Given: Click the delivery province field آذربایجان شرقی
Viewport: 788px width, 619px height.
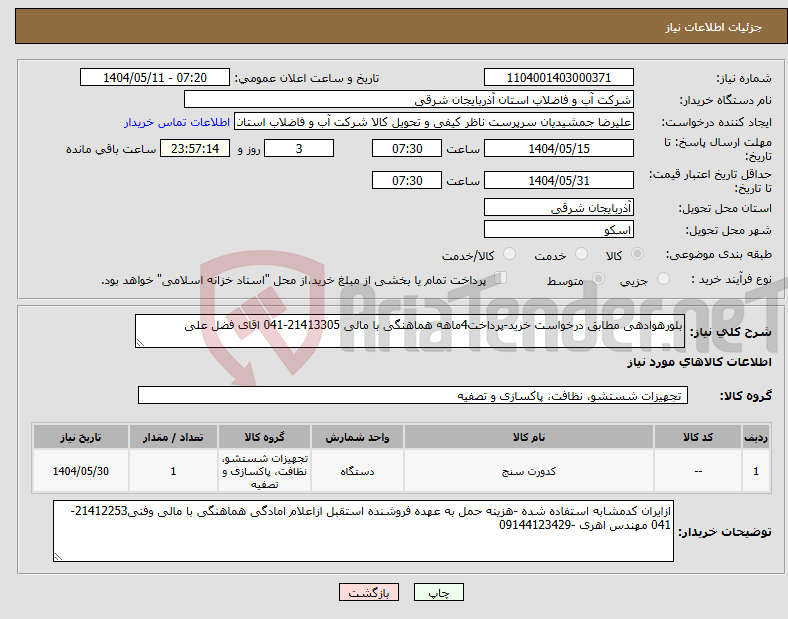Looking at the screenshot, I should (x=559, y=207).
